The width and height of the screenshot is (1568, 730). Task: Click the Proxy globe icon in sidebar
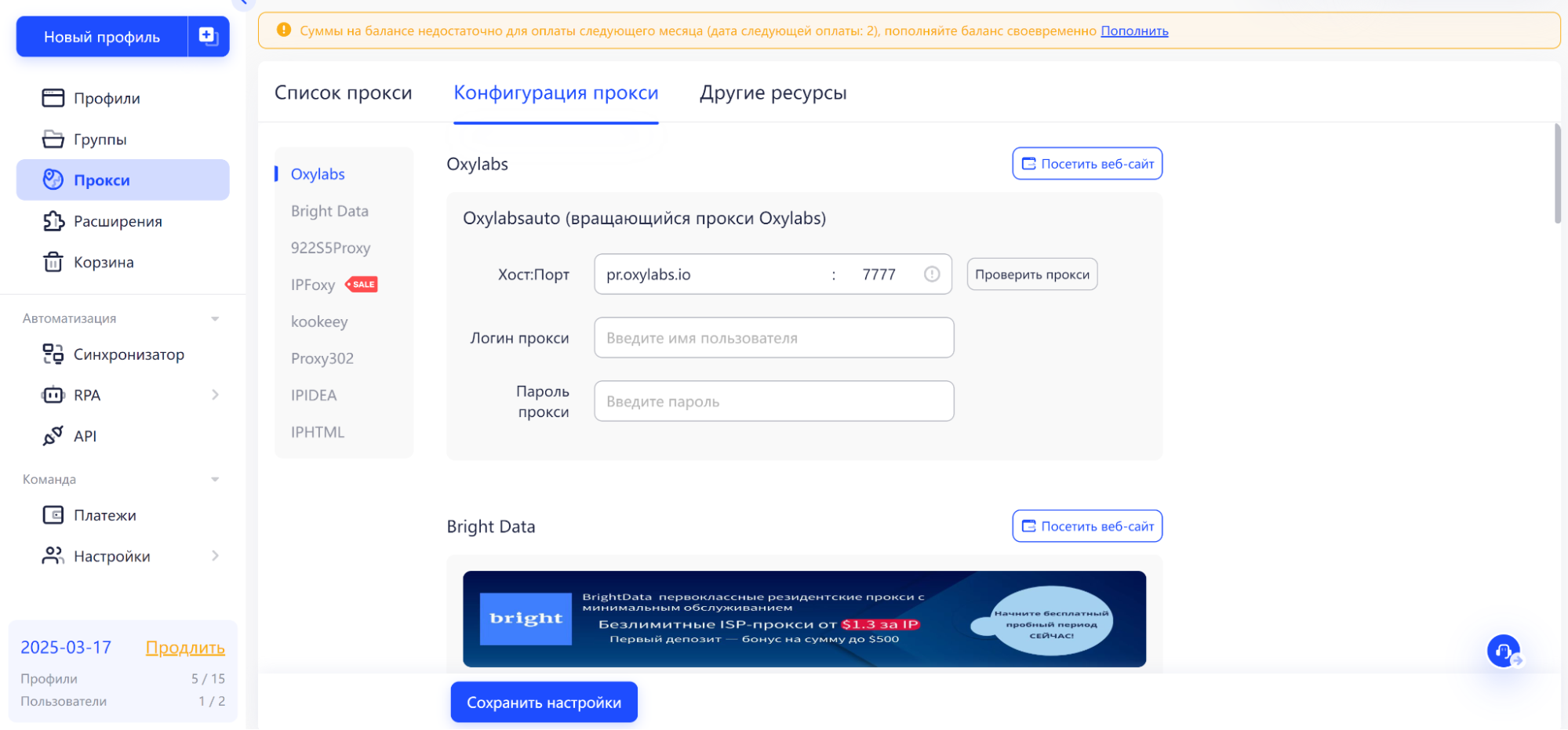coord(53,180)
